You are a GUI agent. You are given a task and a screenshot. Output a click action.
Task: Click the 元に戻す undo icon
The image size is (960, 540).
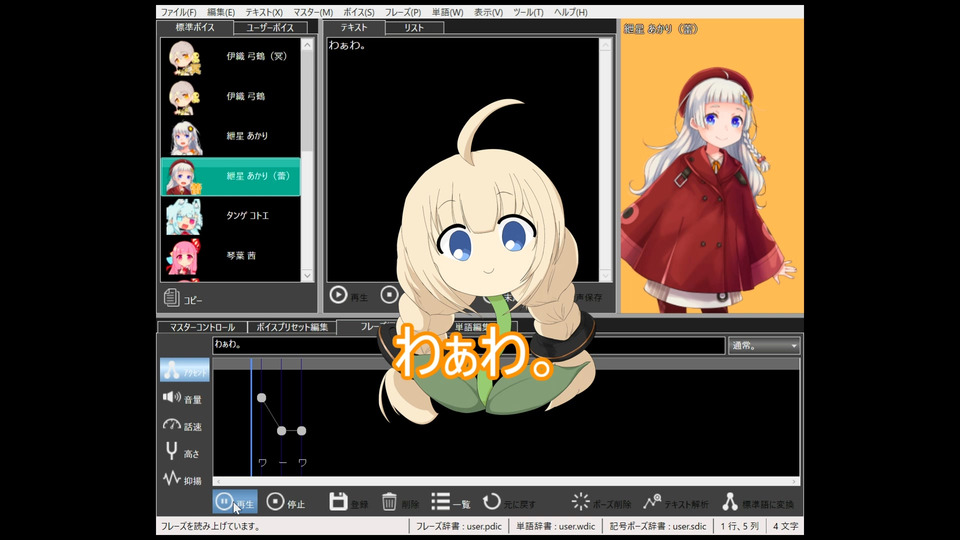coord(492,501)
